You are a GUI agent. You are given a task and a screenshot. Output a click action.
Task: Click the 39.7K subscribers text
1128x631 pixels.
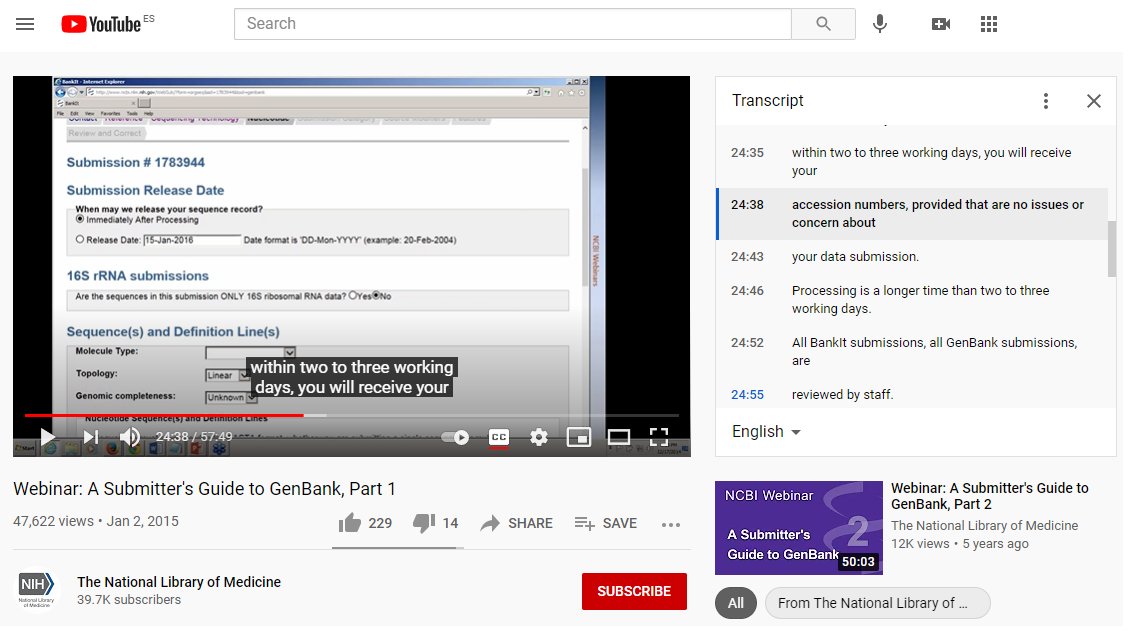129,599
